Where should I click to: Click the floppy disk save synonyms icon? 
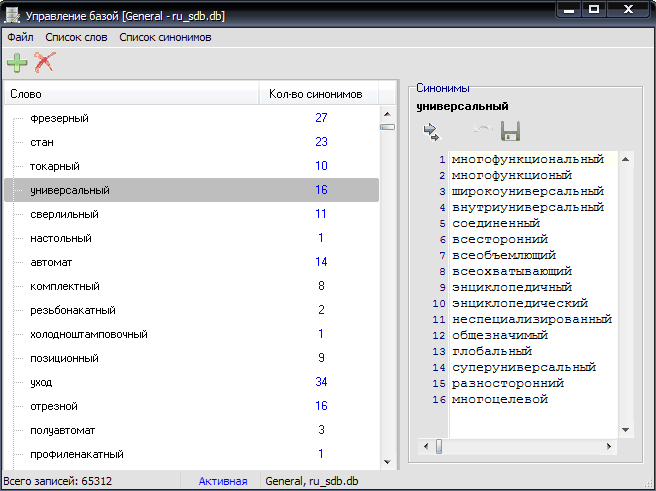pyautogui.click(x=510, y=131)
